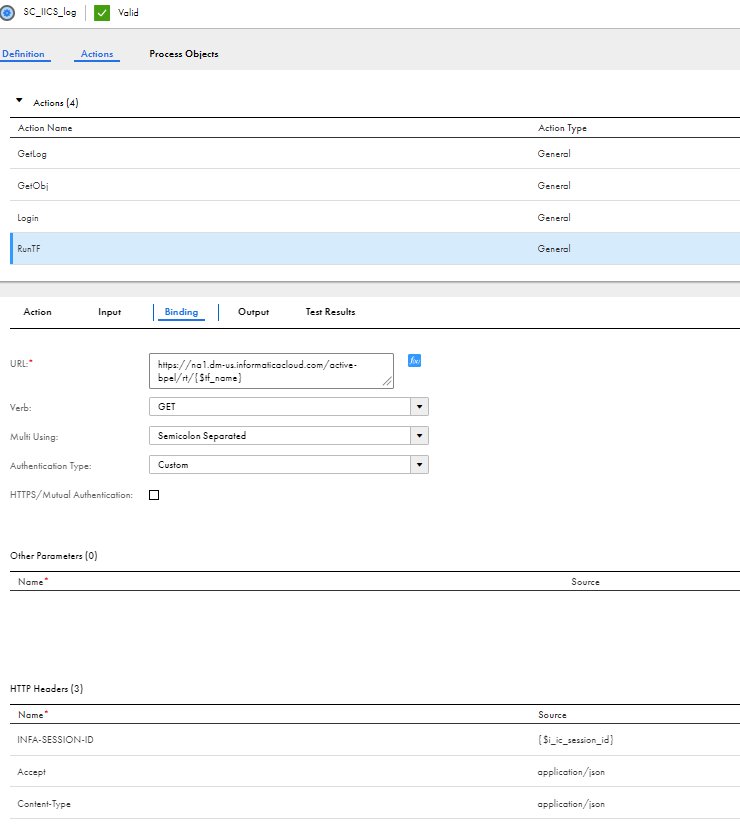Screen dimensions: 740x825
Task: Switch to the Actions top tab
Action: pyautogui.click(x=97, y=54)
